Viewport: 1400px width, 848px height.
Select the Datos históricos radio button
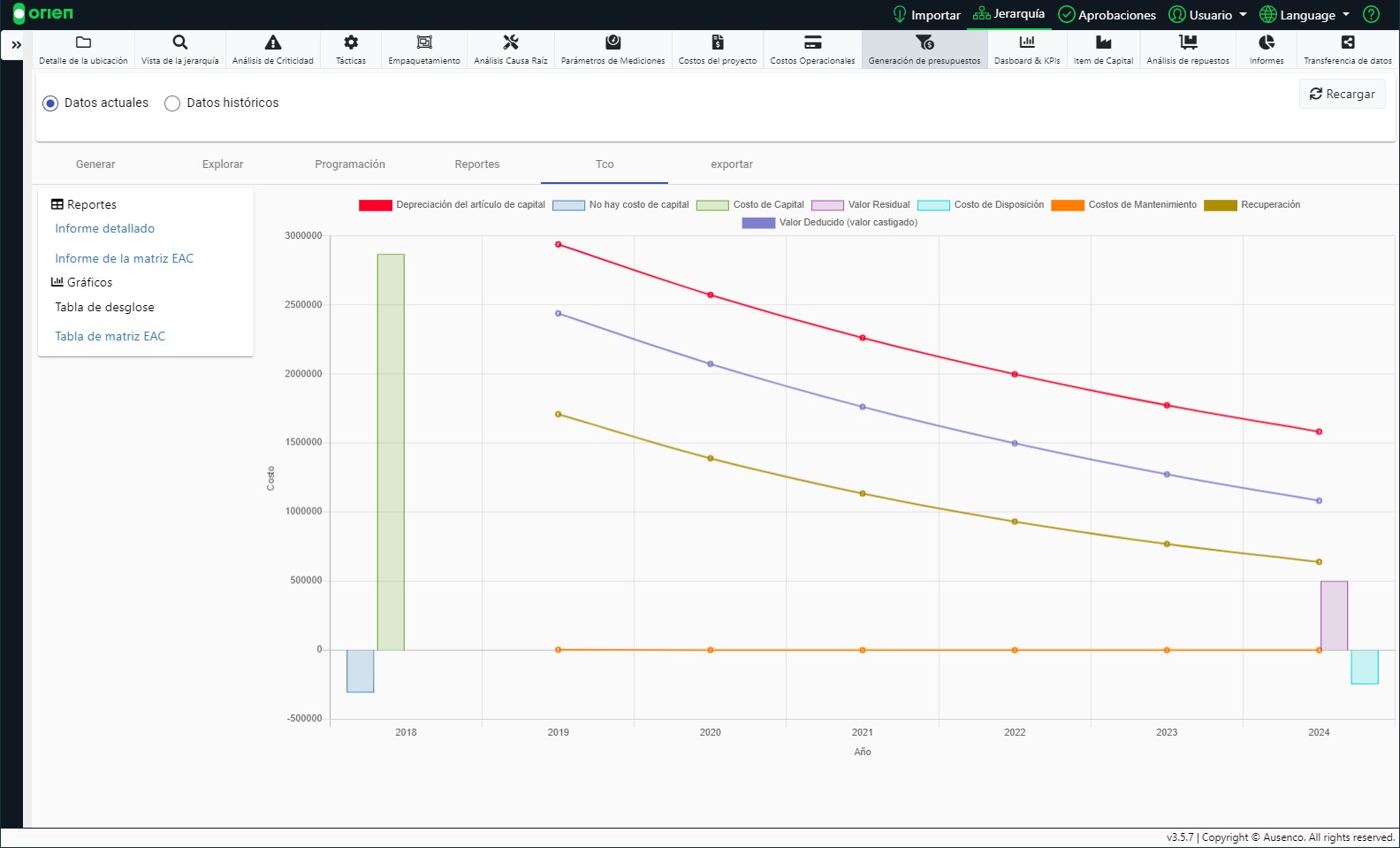tap(172, 103)
